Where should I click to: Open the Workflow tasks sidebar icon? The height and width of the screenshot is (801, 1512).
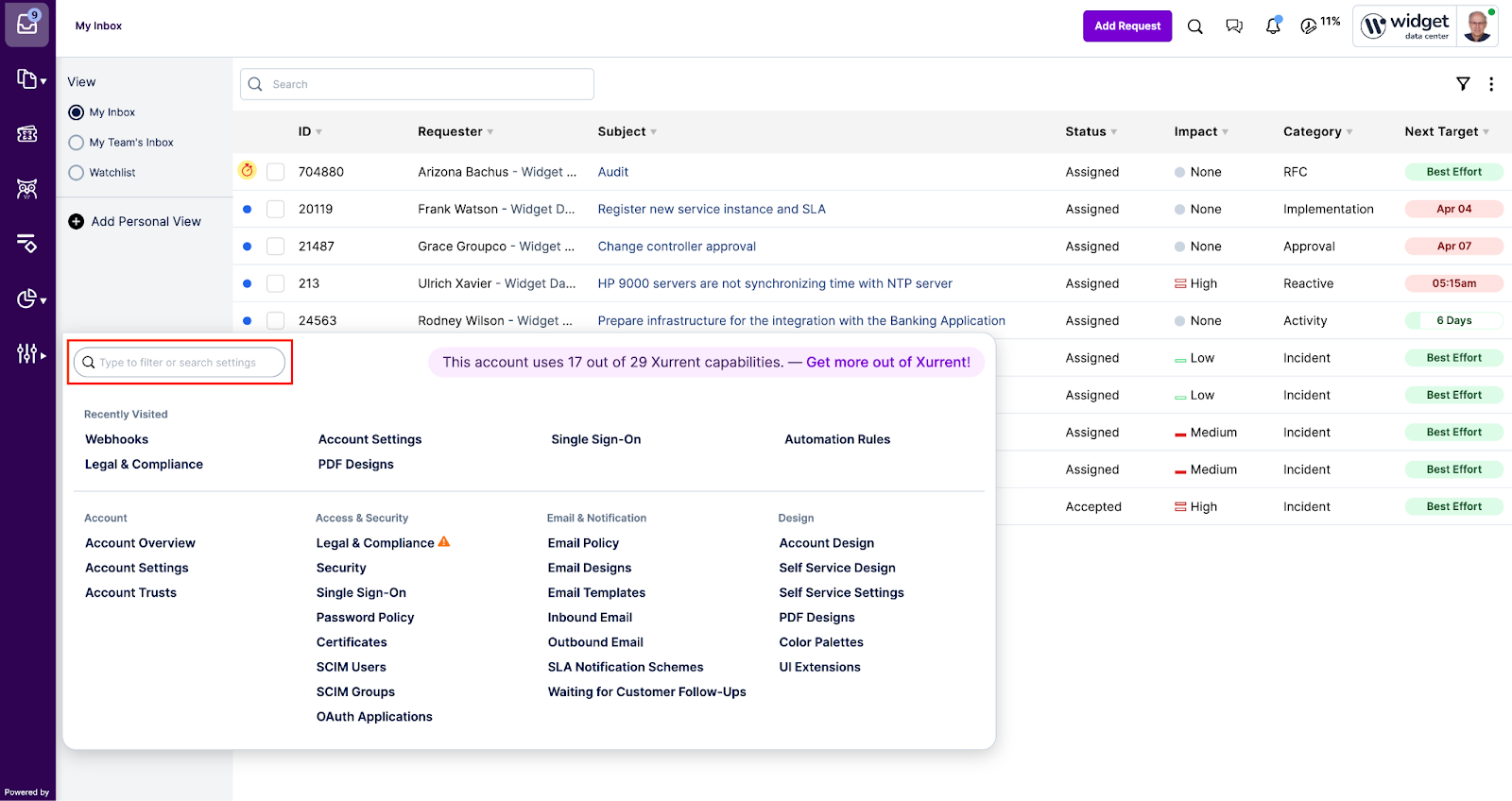(x=27, y=244)
